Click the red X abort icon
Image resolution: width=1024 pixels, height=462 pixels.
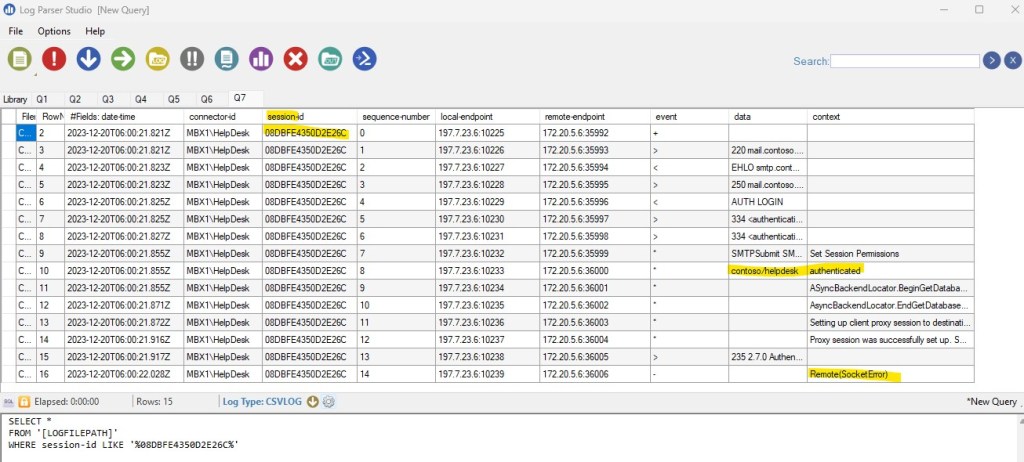[x=295, y=59]
